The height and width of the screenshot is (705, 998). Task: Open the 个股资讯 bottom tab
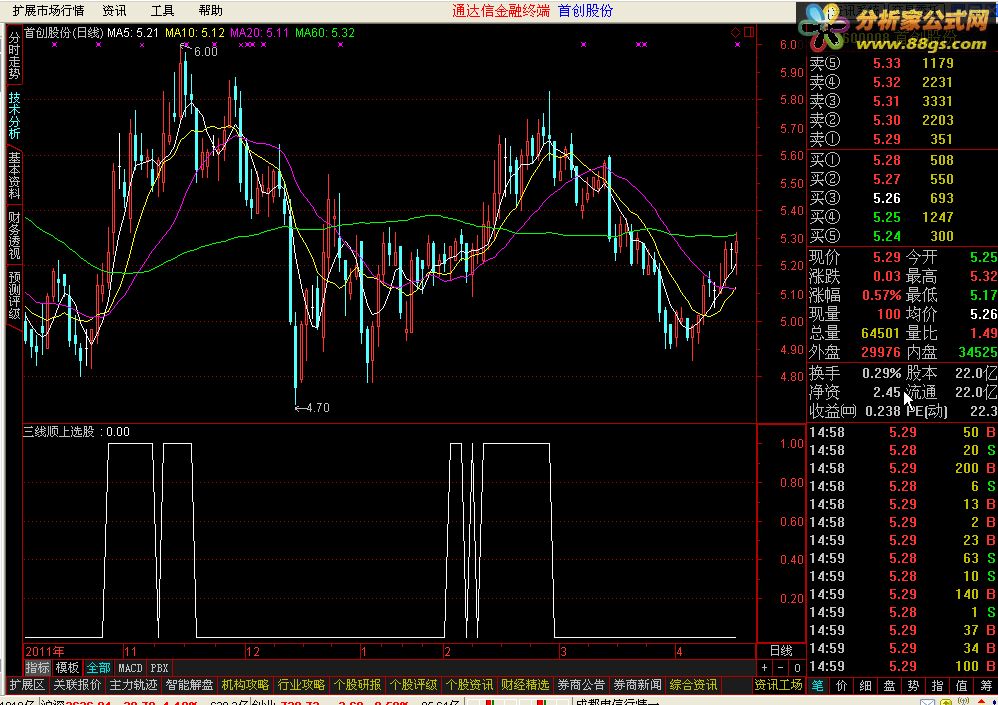coord(469,685)
